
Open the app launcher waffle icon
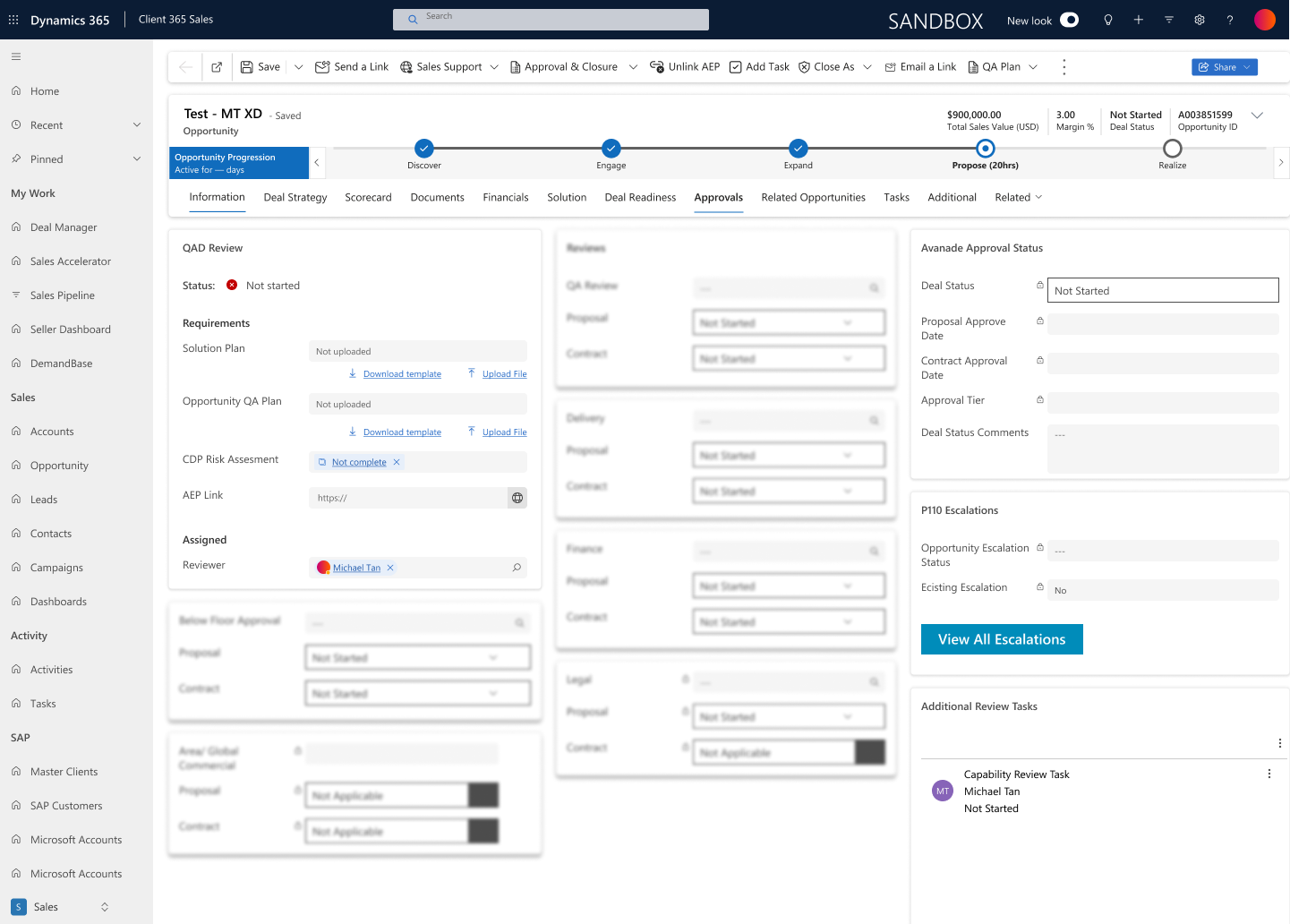[x=13, y=20]
